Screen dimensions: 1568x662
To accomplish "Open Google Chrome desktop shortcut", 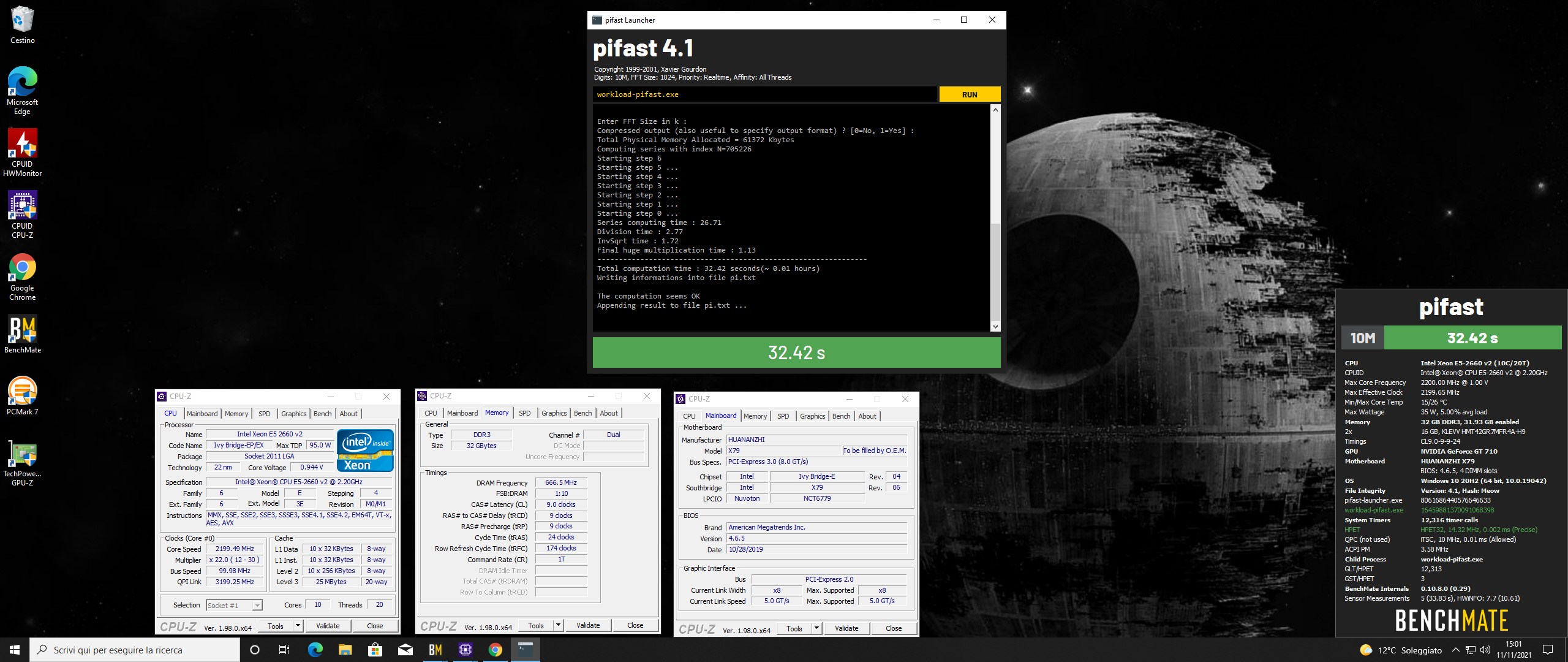I will [22, 277].
